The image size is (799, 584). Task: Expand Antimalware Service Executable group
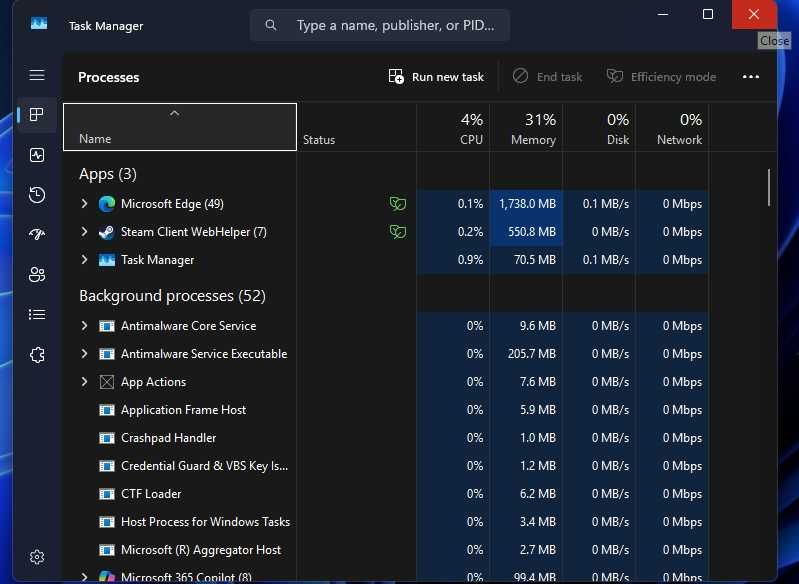(84, 354)
